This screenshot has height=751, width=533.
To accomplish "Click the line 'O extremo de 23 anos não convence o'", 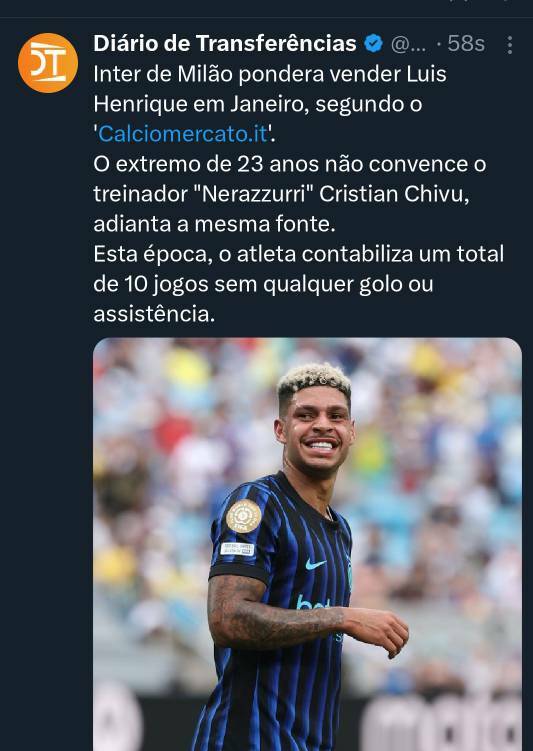I will [290, 164].
